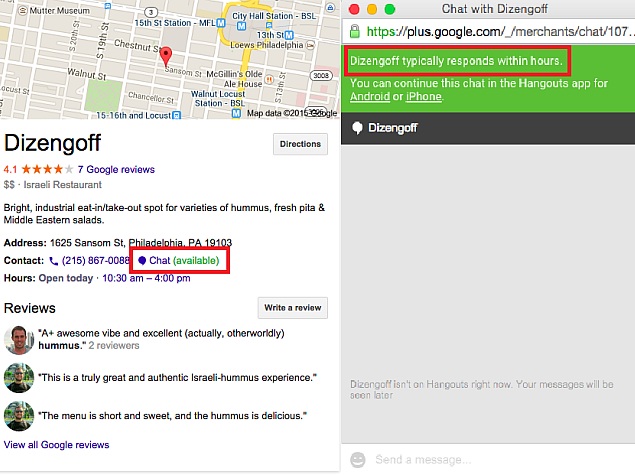Image resolution: width=635 pixels, height=475 pixels.
Task: Click the first reviewer's profile photo
Action: tap(19, 340)
